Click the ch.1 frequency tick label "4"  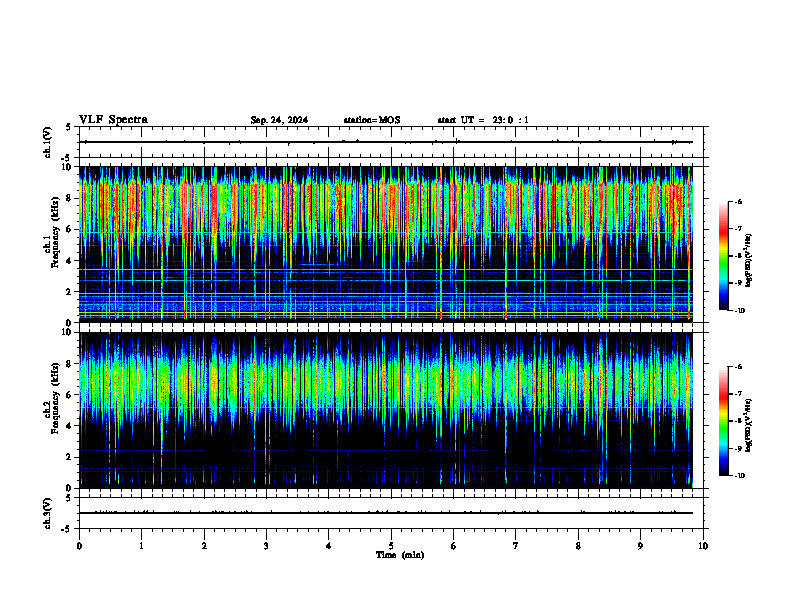click(71, 260)
